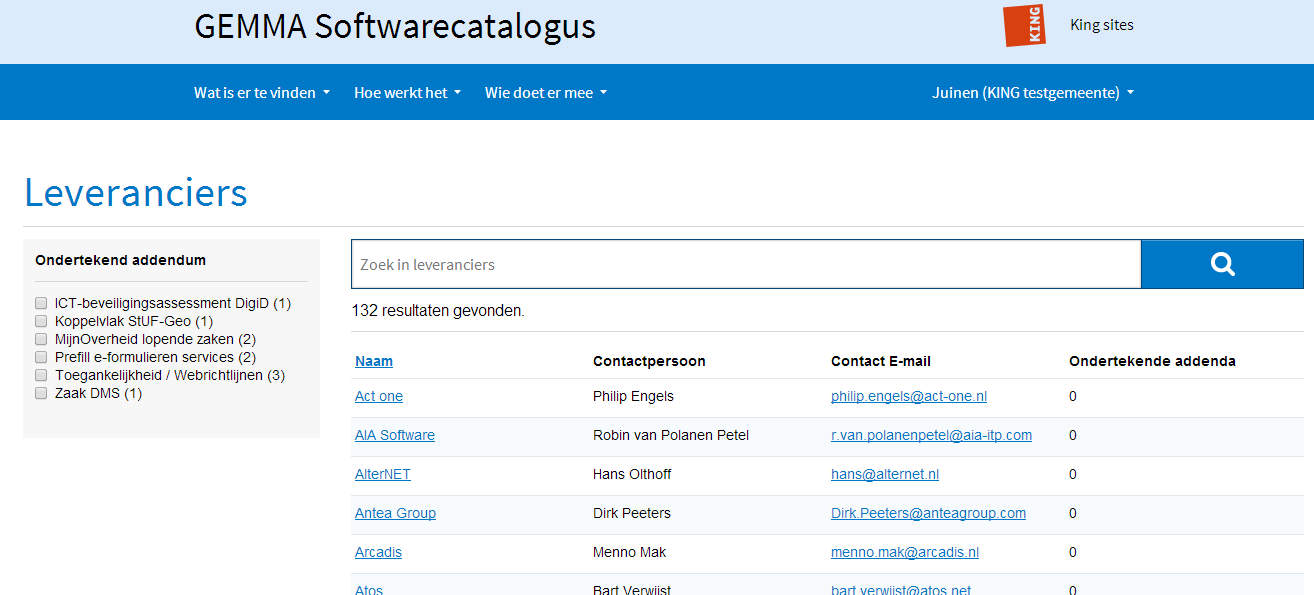The height and width of the screenshot is (595, 1314).
Task: Select contact name Hans Olthoff
Action: coord(632,474)
